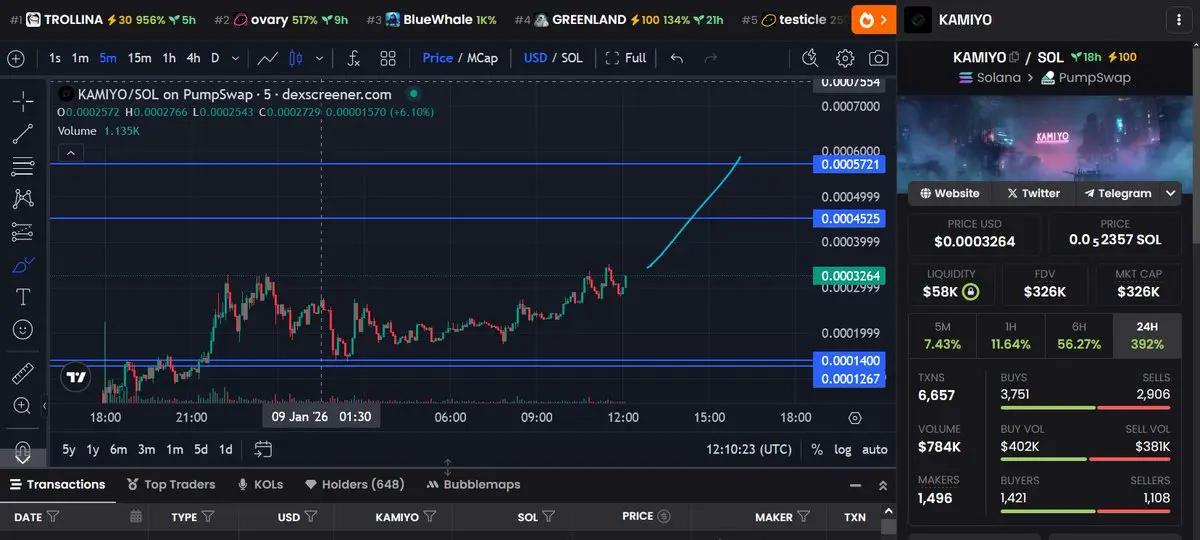The height and width of the screenshot is (540, 1200).
Task: Open the Fibonacci retracement tool group
Action: [22, 167]
